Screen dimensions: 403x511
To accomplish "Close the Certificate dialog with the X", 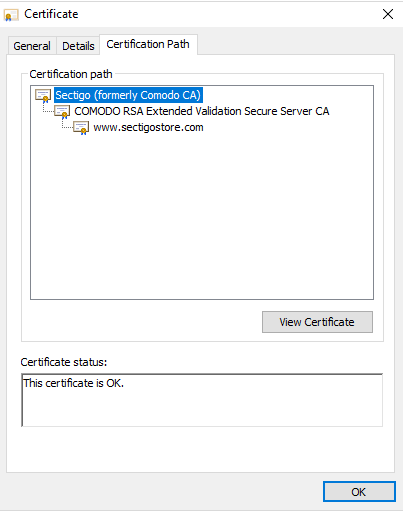I will pyautogui.click(x=388, y=14).
